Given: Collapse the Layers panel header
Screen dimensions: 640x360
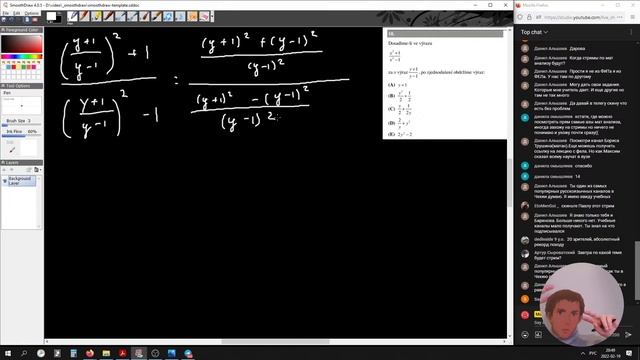Looking at the screenshot, I should [22, 162].
